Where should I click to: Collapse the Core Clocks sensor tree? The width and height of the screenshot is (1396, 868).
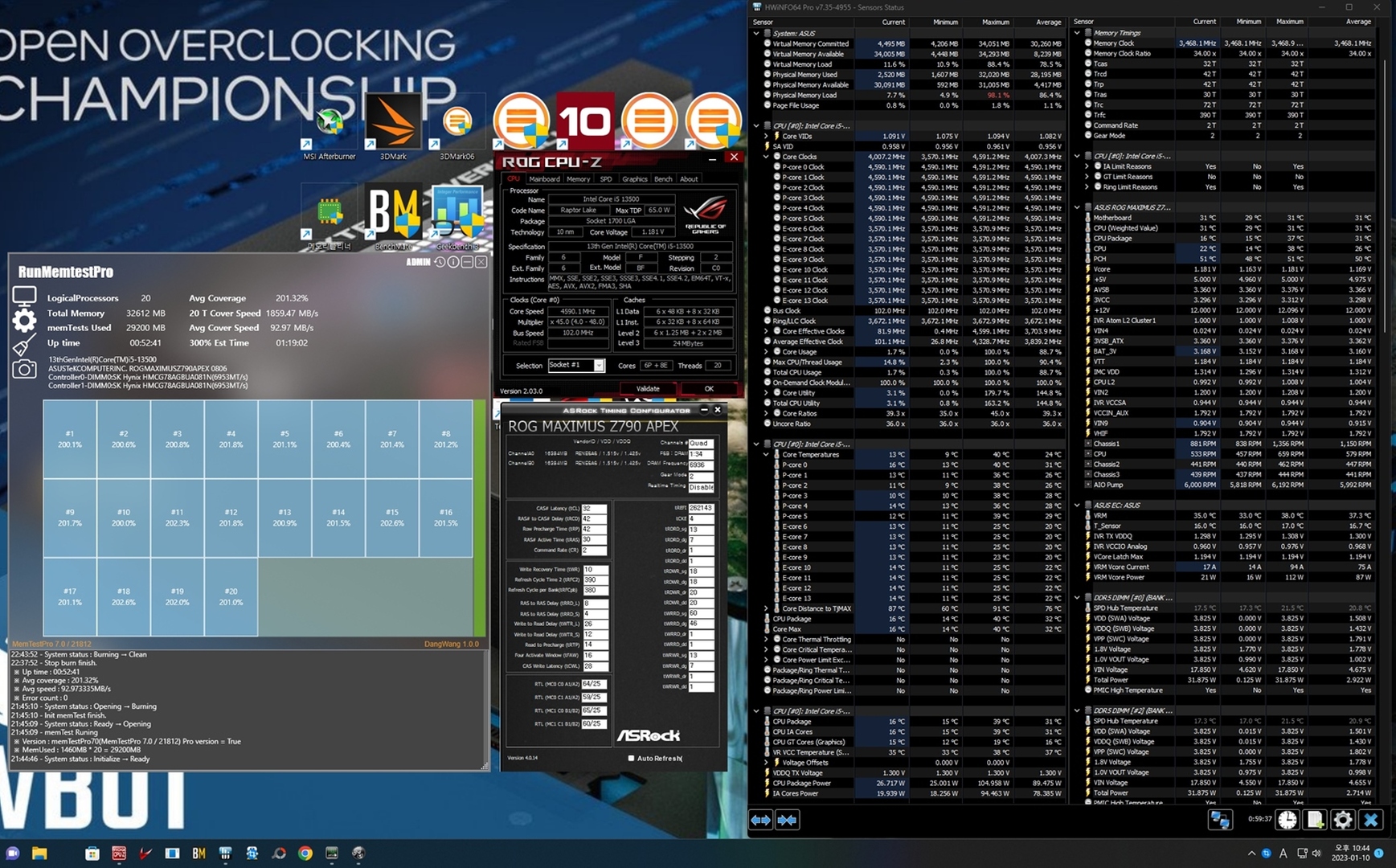(766, 157)
